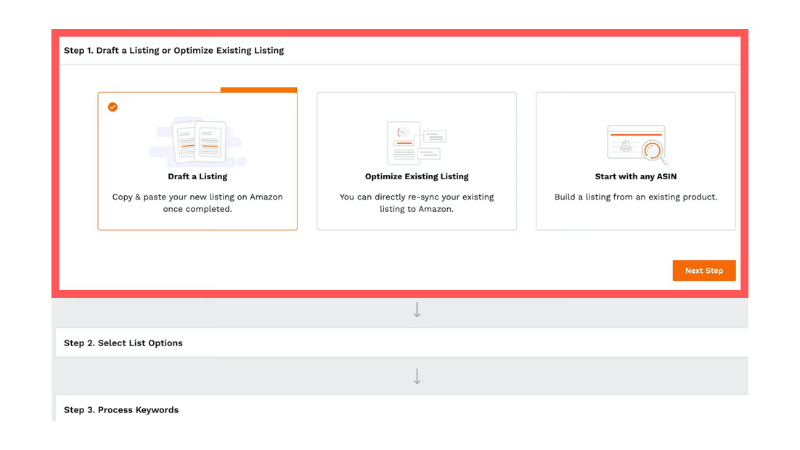The image size is (800, 450).
Task: Click the orange badge atop the Draft a Listing card
Action: 258,90
